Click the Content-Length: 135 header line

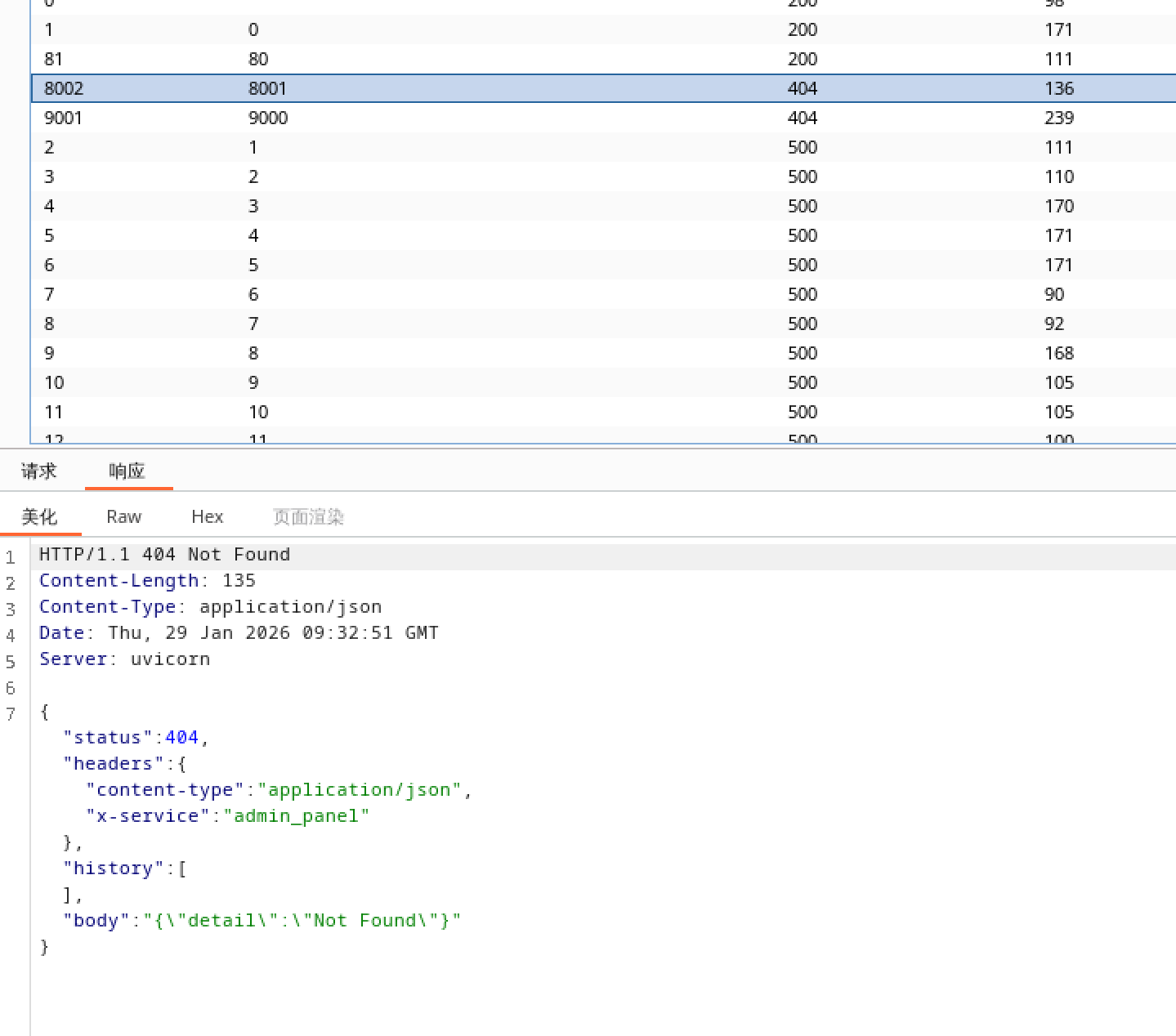point(147,580)
